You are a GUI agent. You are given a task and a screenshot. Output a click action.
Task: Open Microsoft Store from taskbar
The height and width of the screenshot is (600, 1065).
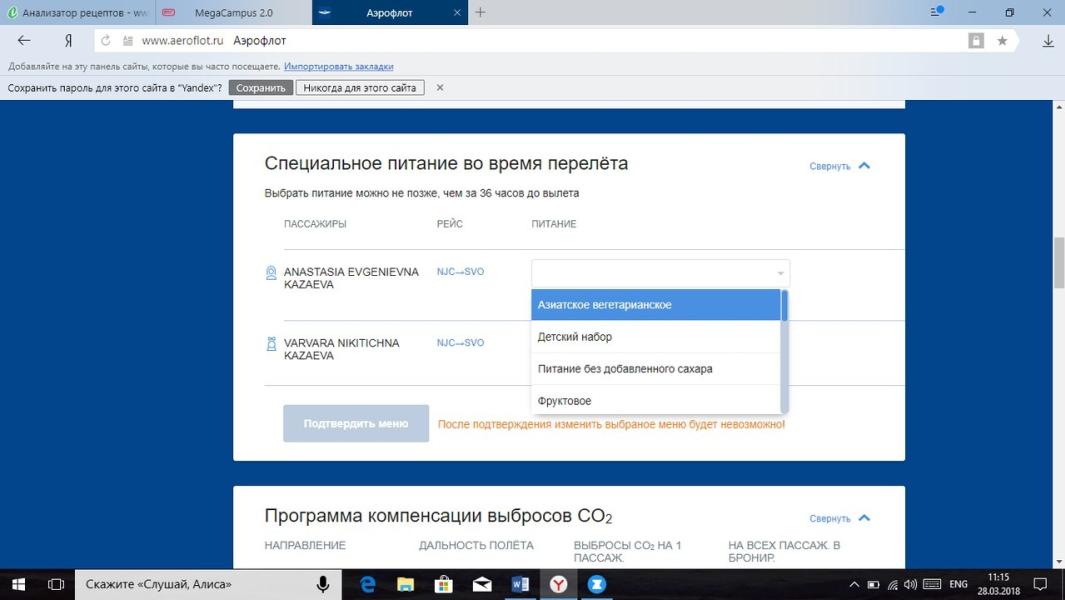click(x=444, y=584)
